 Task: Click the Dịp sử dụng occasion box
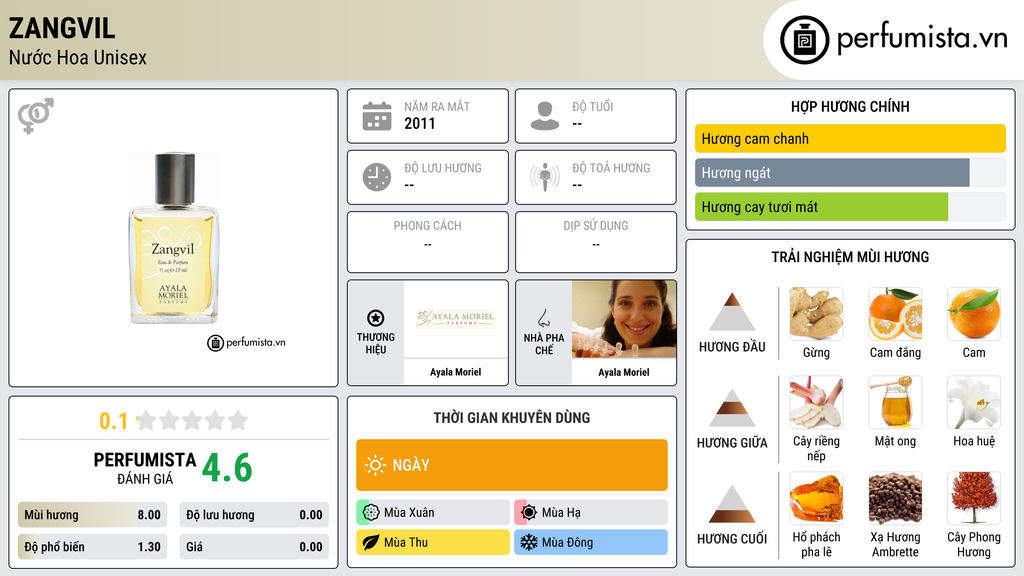pos(596,242)
